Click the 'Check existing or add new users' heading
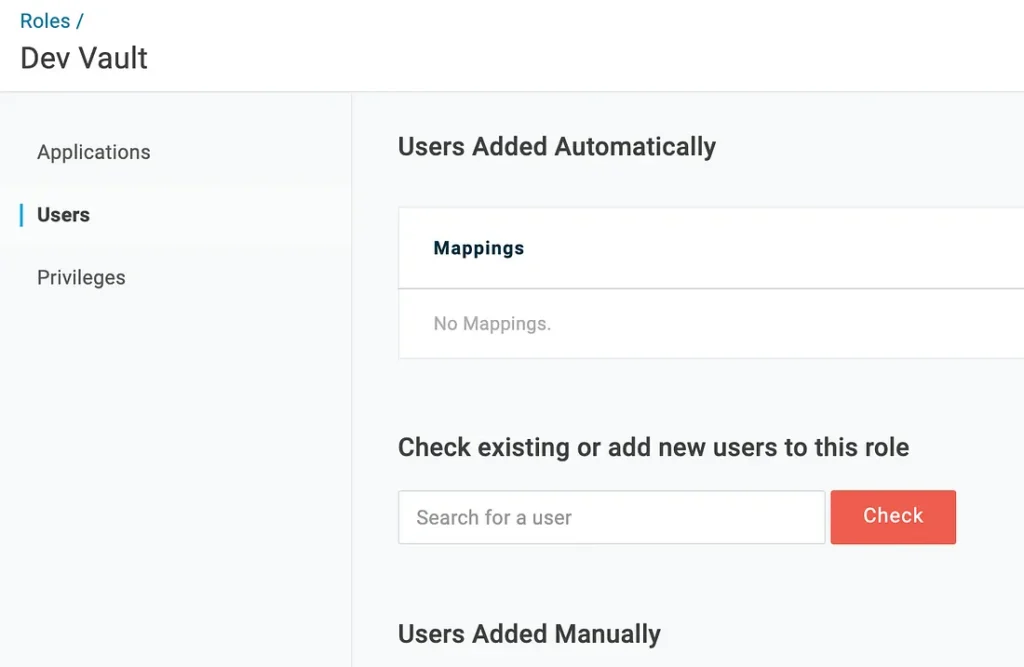 pyautogui.click(x=653, y=447)
